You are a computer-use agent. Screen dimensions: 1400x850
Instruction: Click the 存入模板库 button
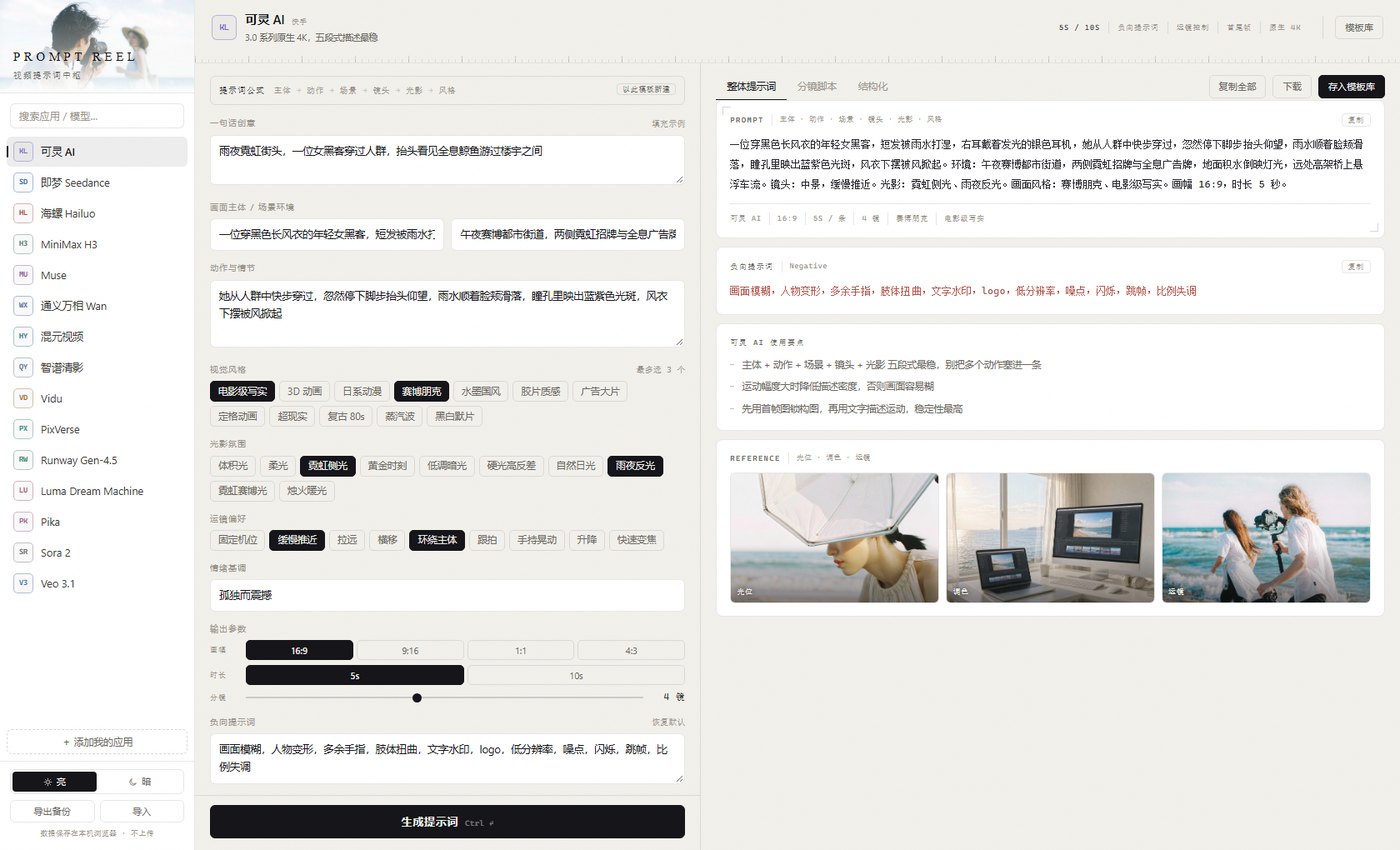(1351, 87)
